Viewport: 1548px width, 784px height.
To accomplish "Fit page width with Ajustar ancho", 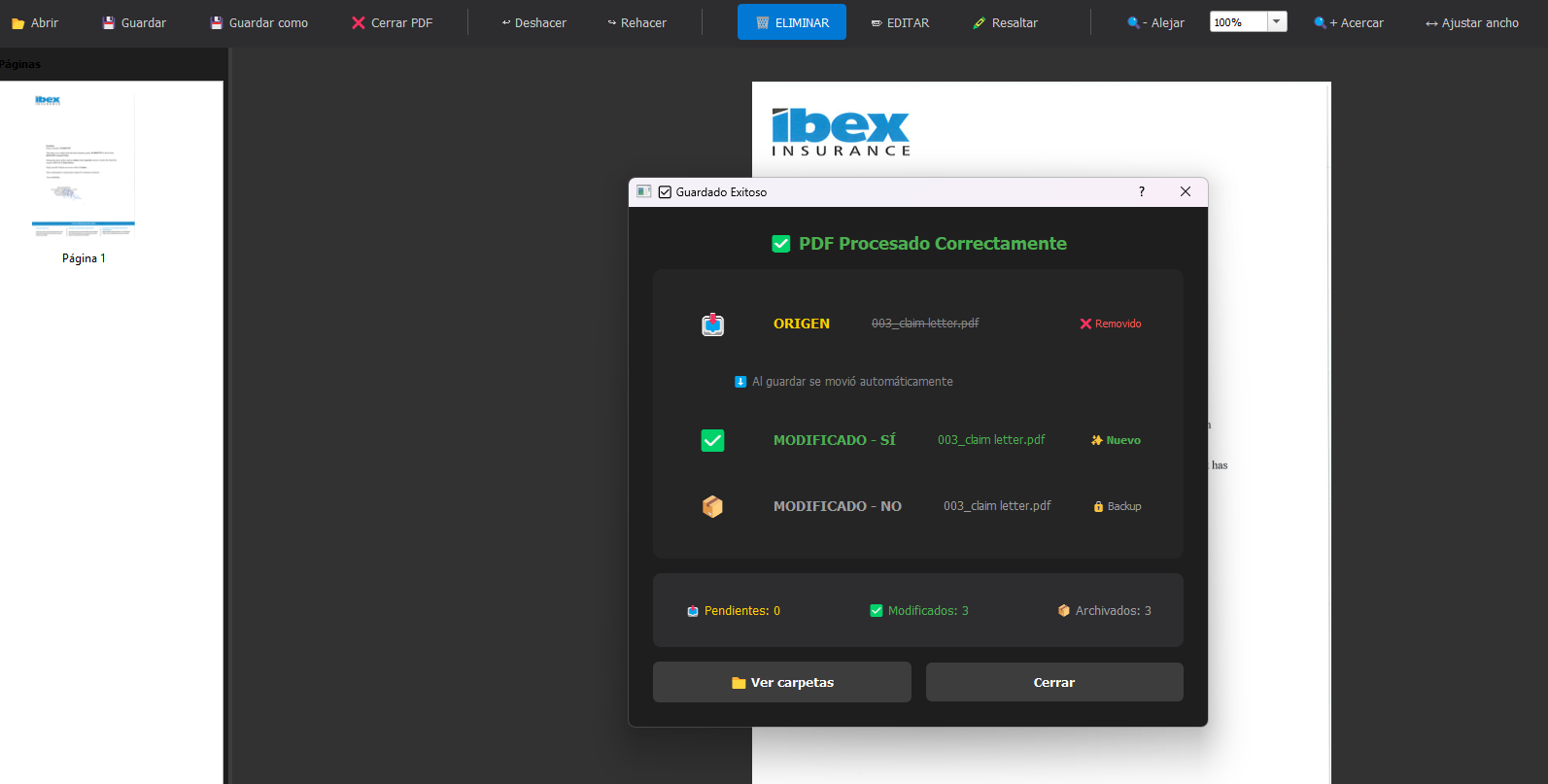I will click(x=1471, y=23).
